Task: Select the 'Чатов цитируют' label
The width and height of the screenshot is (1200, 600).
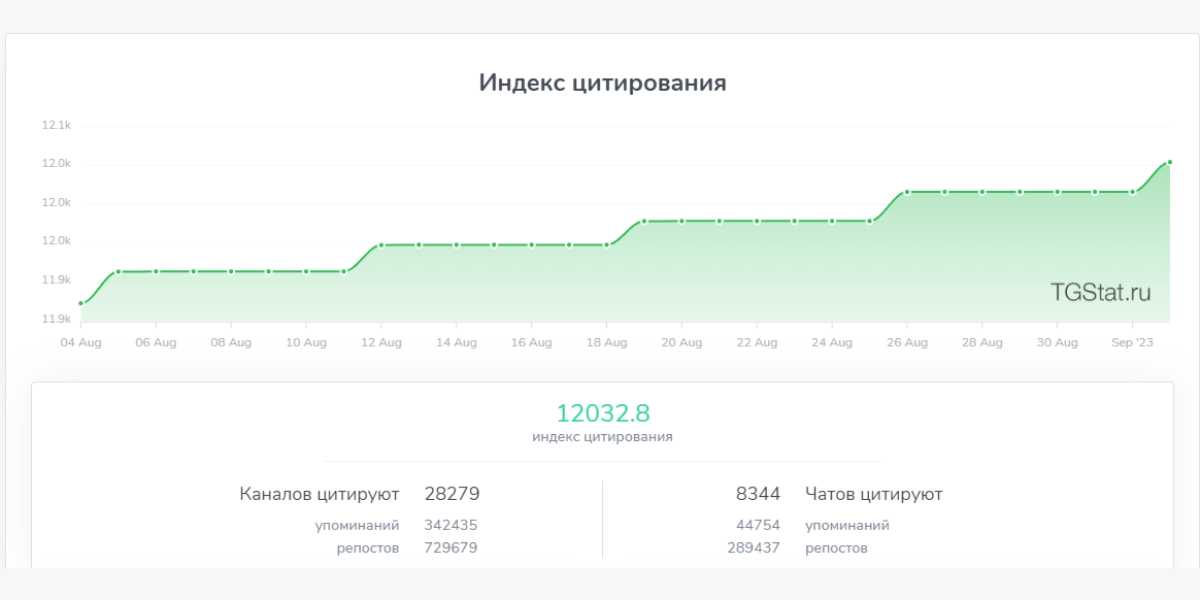Action: tap(873, 494)
